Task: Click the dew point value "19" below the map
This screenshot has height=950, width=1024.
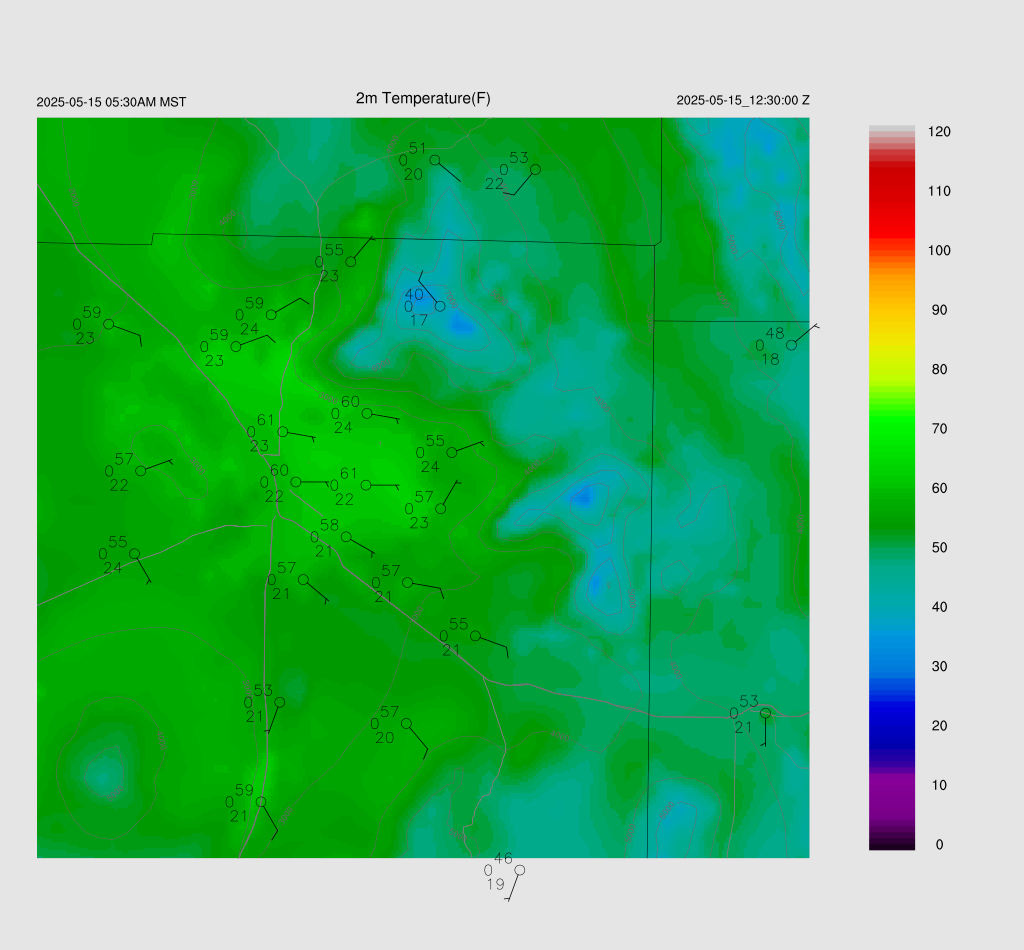Action: pos(495,884)
